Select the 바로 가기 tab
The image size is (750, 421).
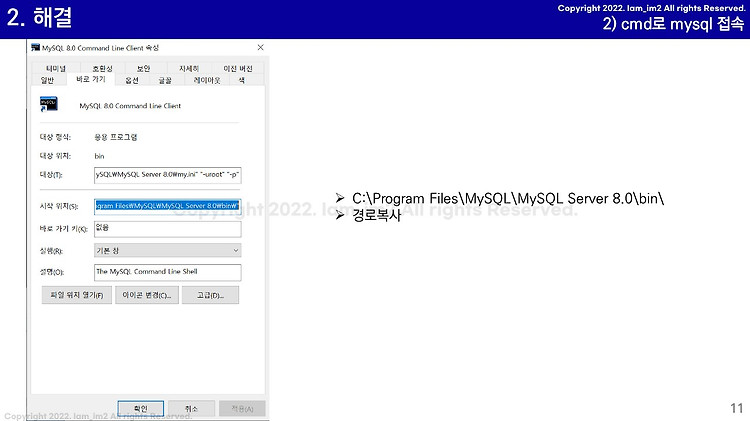coord(91,79)
